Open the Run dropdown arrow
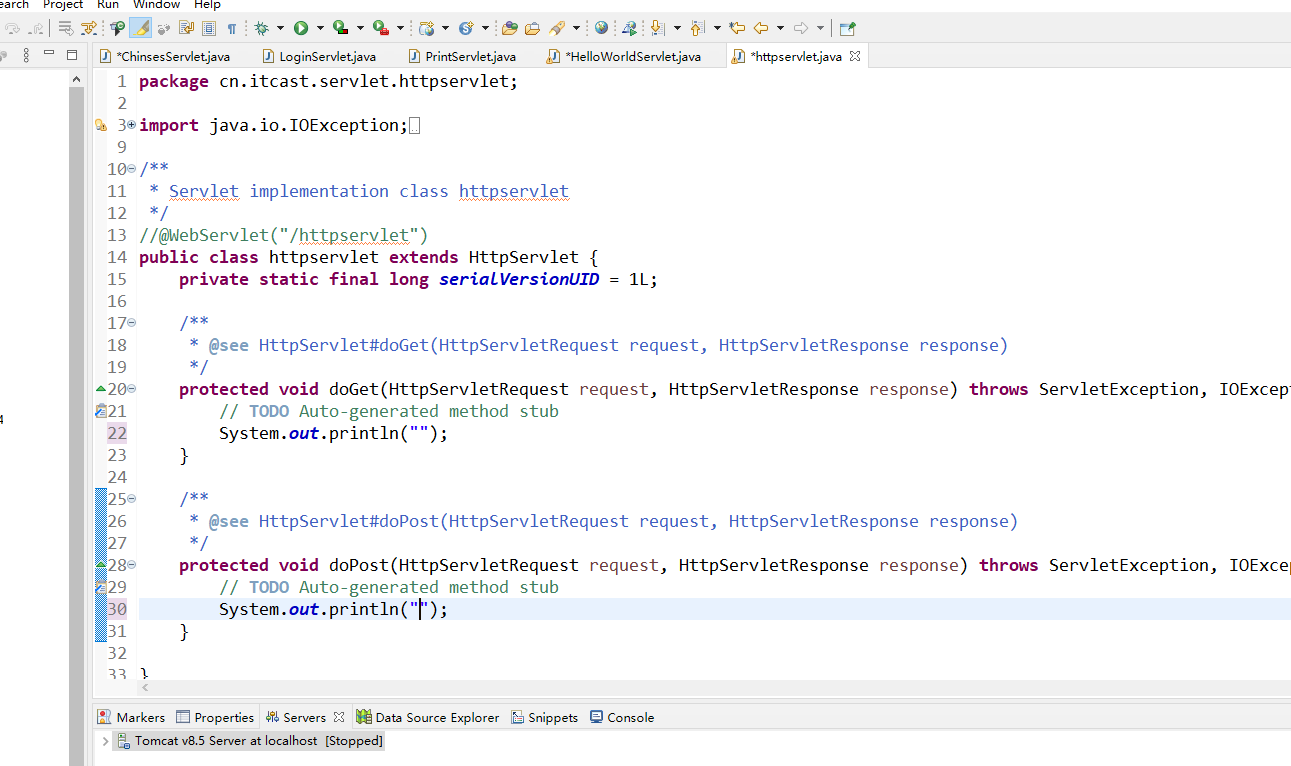Viewport: 1291px width, 766px height. [320, 28]
